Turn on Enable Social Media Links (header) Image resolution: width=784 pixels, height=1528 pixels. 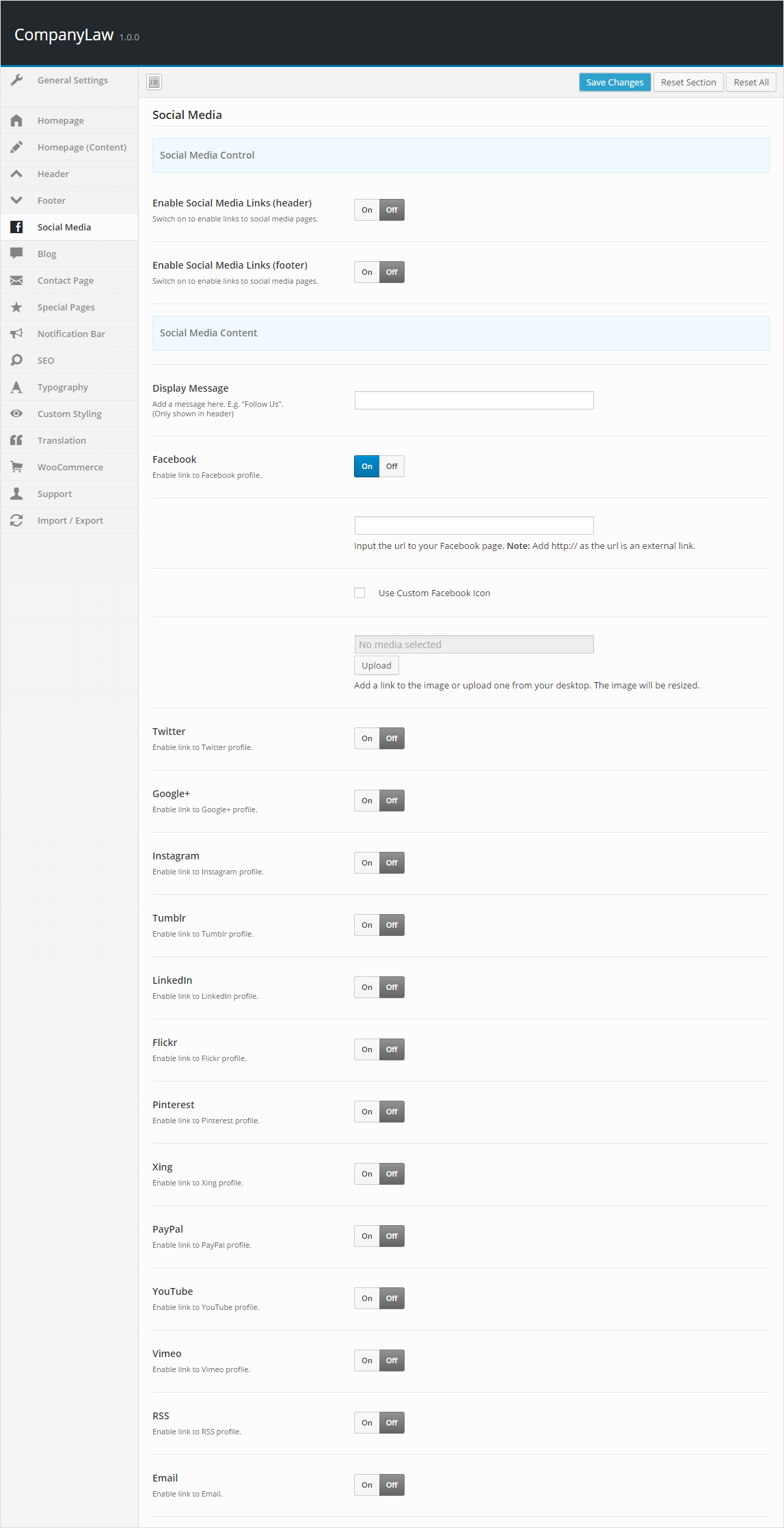367,210
